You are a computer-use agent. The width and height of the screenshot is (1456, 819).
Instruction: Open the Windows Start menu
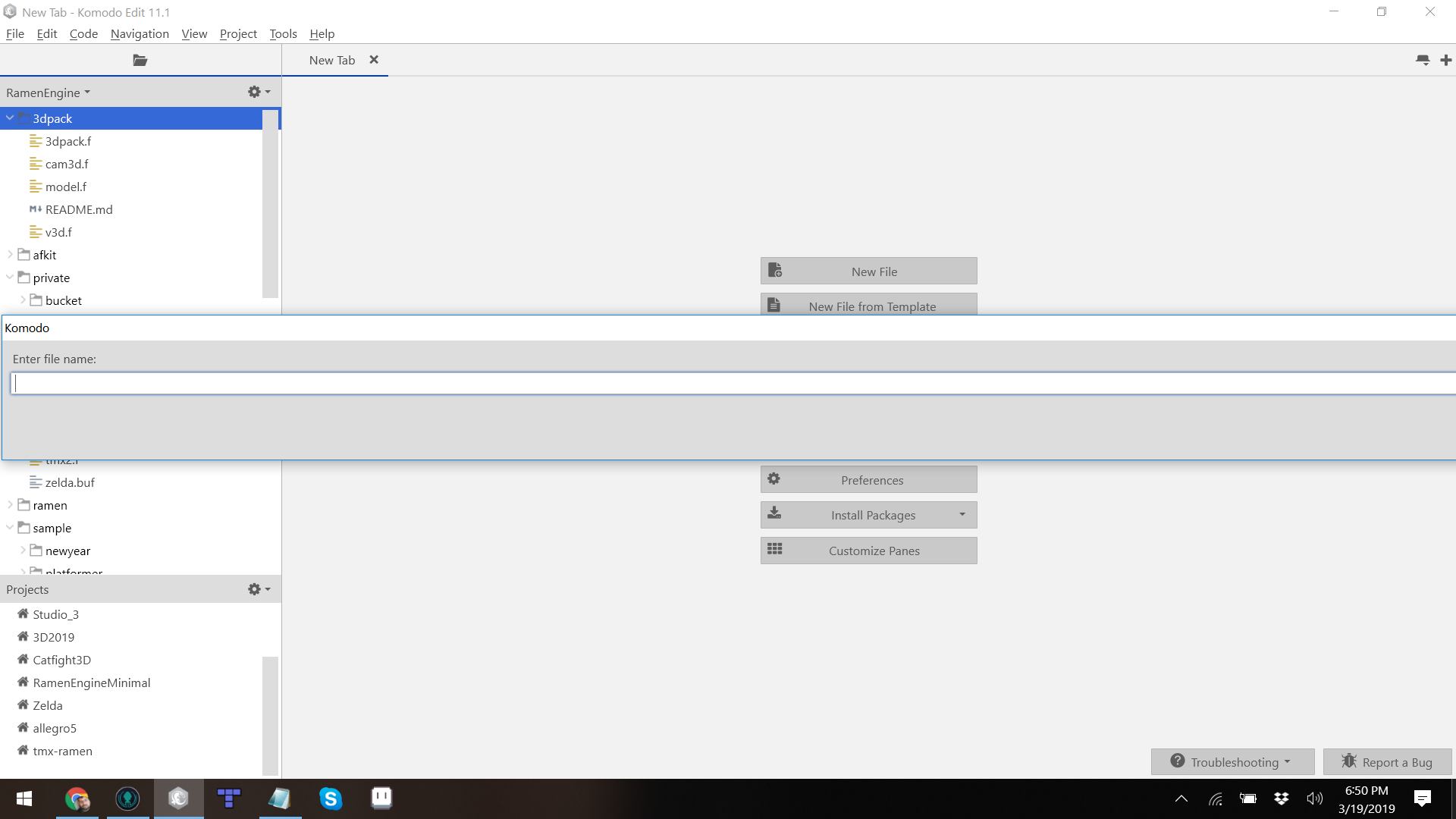pyautogui.click(x=24, y=799)
